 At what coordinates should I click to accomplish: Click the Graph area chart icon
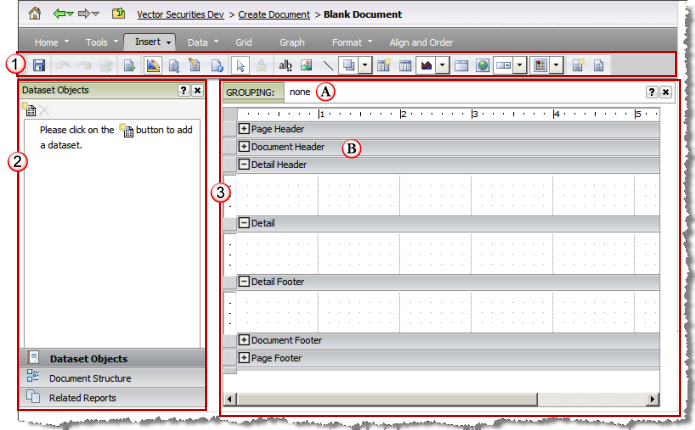(426, 66)
